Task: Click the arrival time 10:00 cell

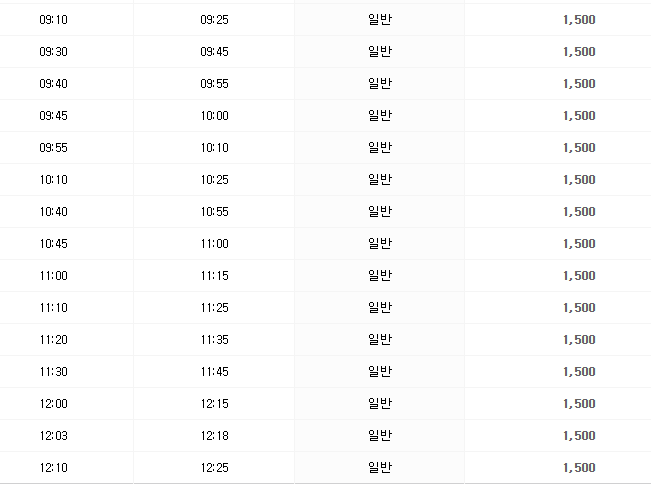Action: tap(214, 116)
